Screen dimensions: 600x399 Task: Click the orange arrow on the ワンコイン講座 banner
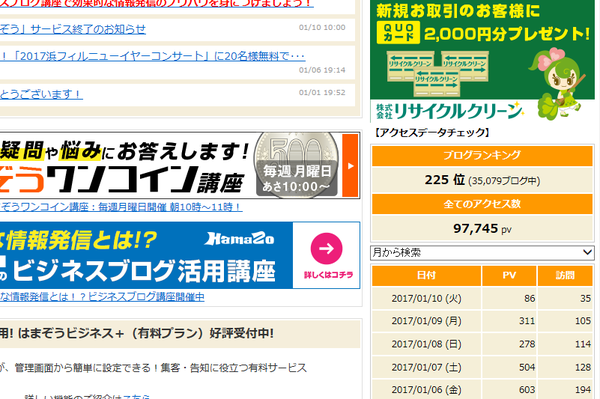[350, 166]
